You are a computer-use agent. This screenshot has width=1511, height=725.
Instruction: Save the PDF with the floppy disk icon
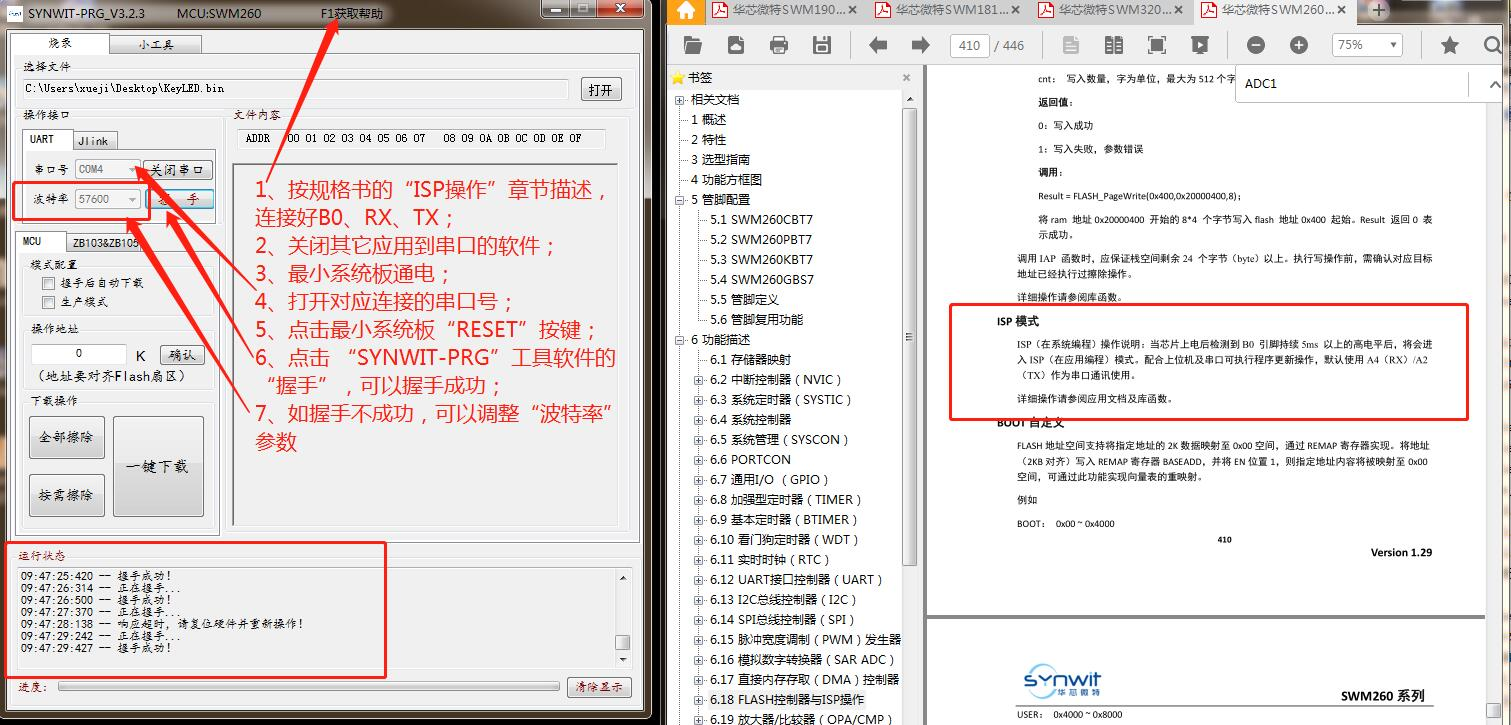[822, 45]
